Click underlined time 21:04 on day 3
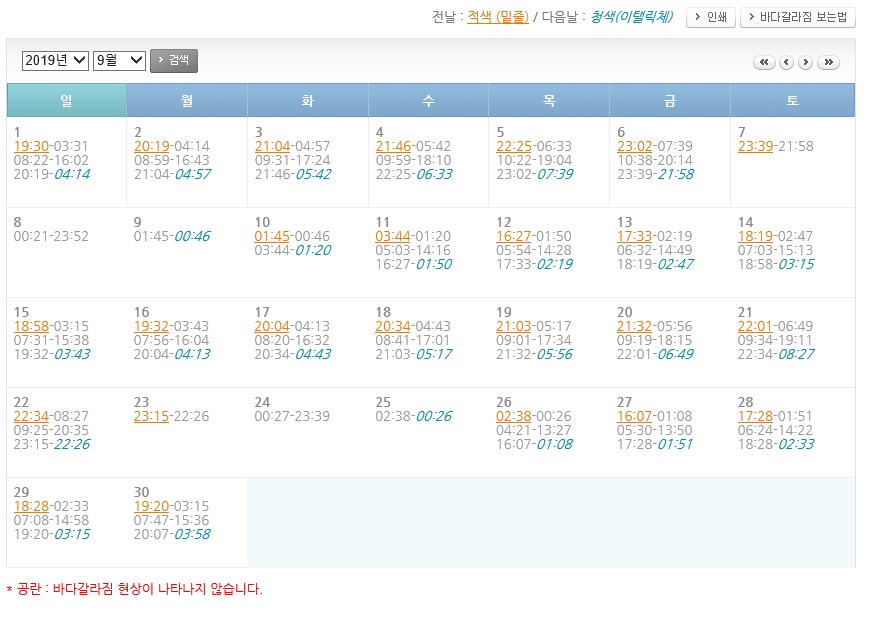This screenshot has width=876, height=624. coord(272,146)
